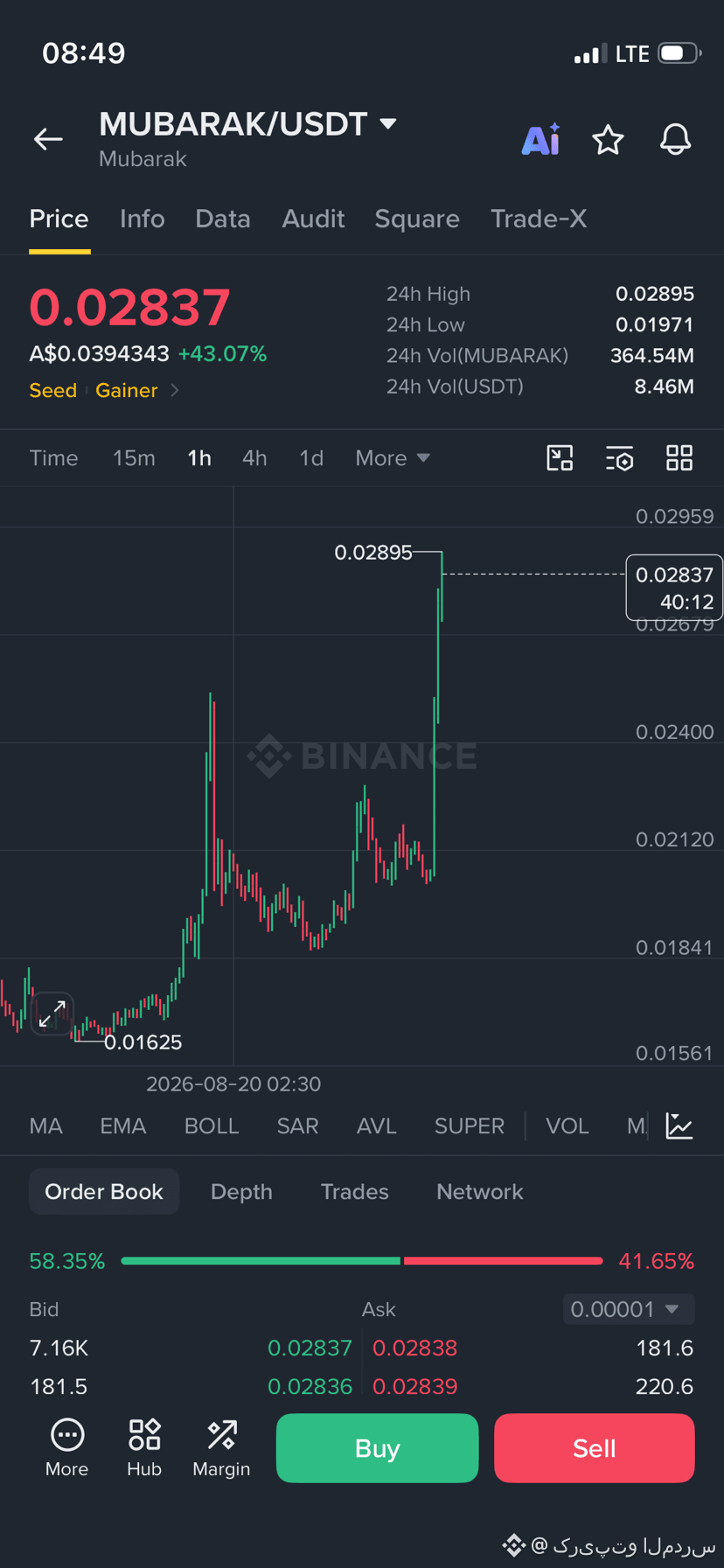Toggle the SUPER indicator
The width and height of the screenshot is (724, 1568).
coord(470,1126)
